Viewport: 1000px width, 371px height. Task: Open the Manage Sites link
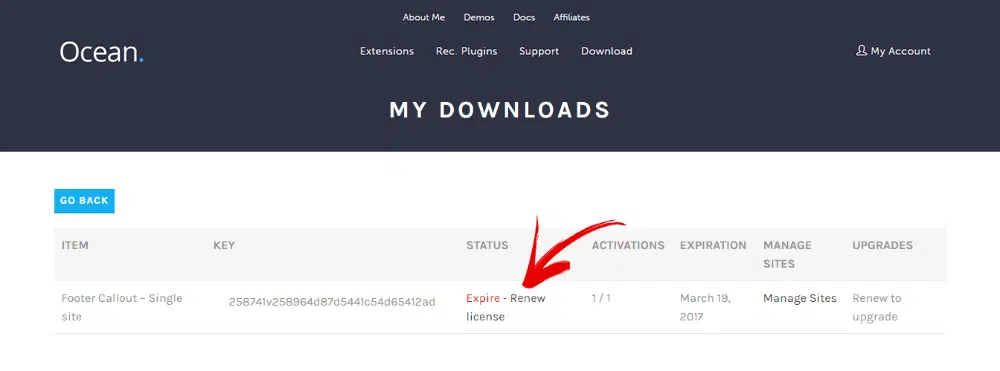pyautogui.click(x=800, y=298)
